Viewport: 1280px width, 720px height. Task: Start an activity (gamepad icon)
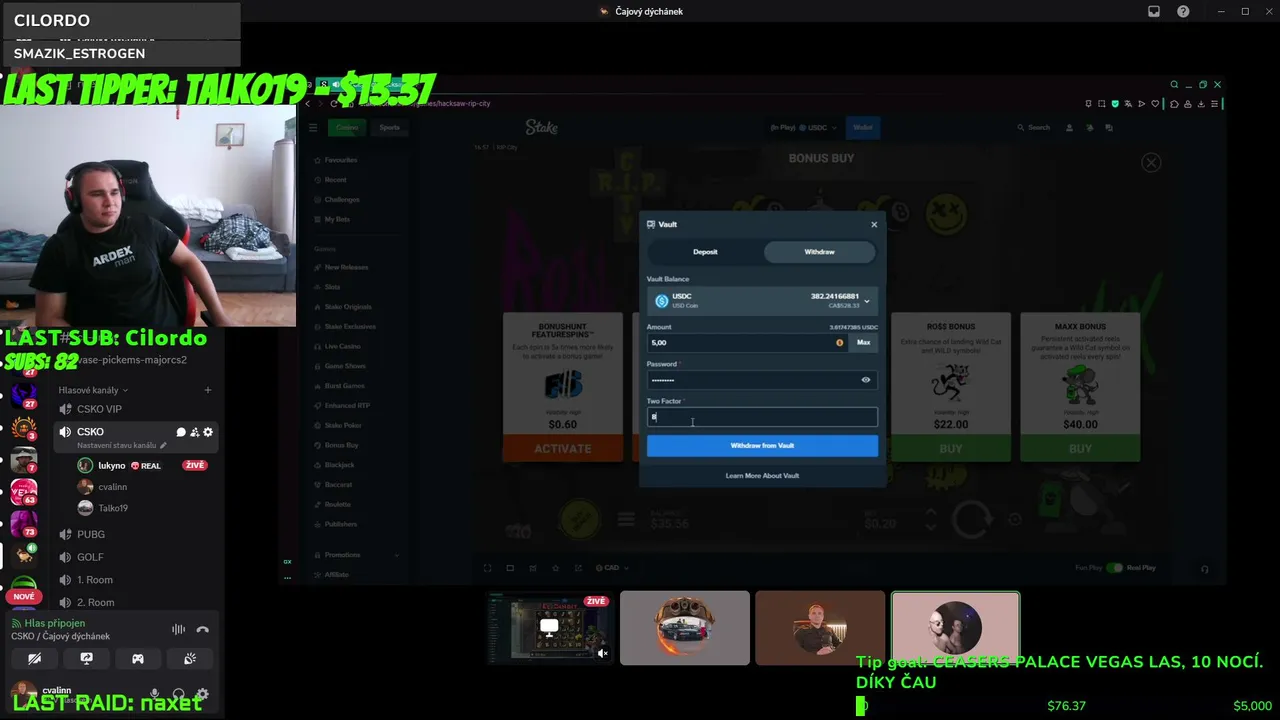(x=138, y=658)
